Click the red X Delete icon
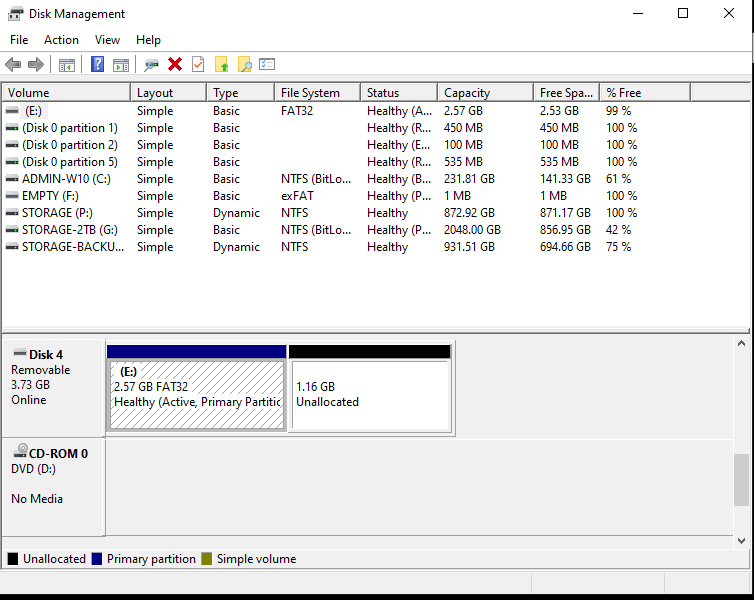 point(175,65)
